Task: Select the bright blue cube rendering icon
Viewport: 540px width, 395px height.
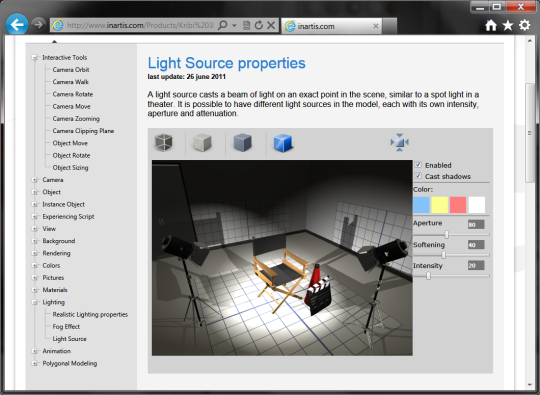Action: [x=283, y=143]
